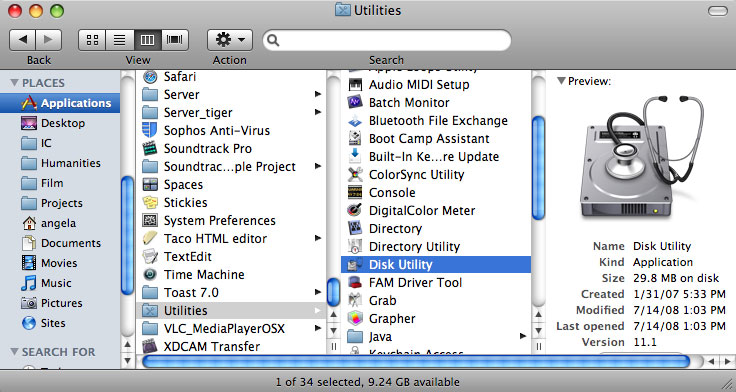736x392 pixels.
Task: Click the applications column scrollbar thumb
Action: tap(333, 292)
